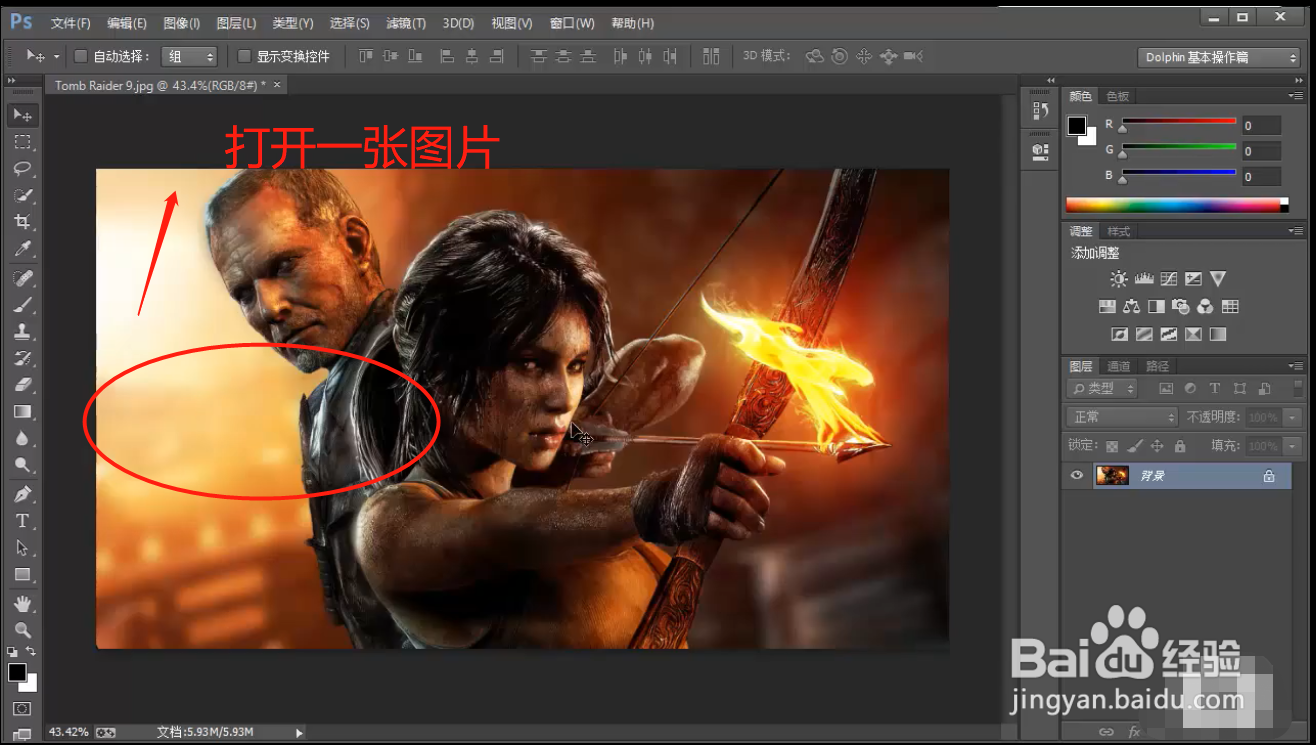The image size is (1316, 745).
Task: Select the Blur tool
Action: pos(22,438)
